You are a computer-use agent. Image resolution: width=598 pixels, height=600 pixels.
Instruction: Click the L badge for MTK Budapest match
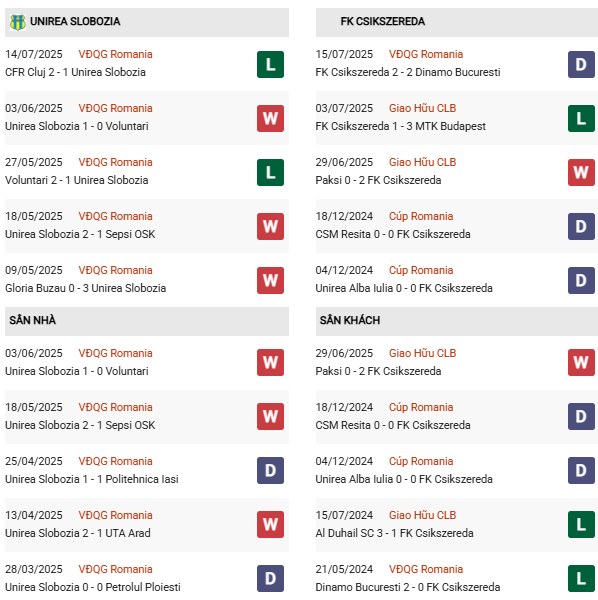tap(581, 118)
